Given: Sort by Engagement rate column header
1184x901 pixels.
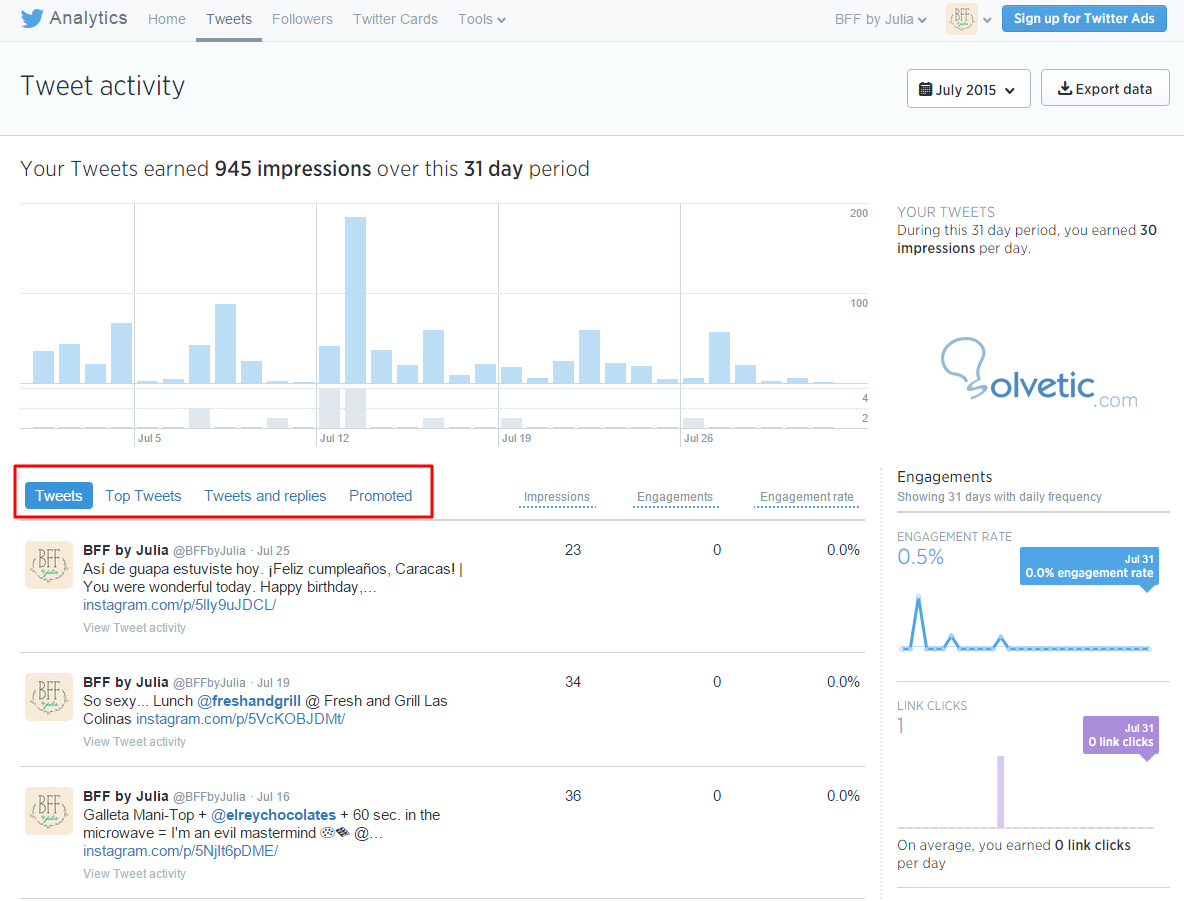Looking at the screenshot, I should (806, 497).
